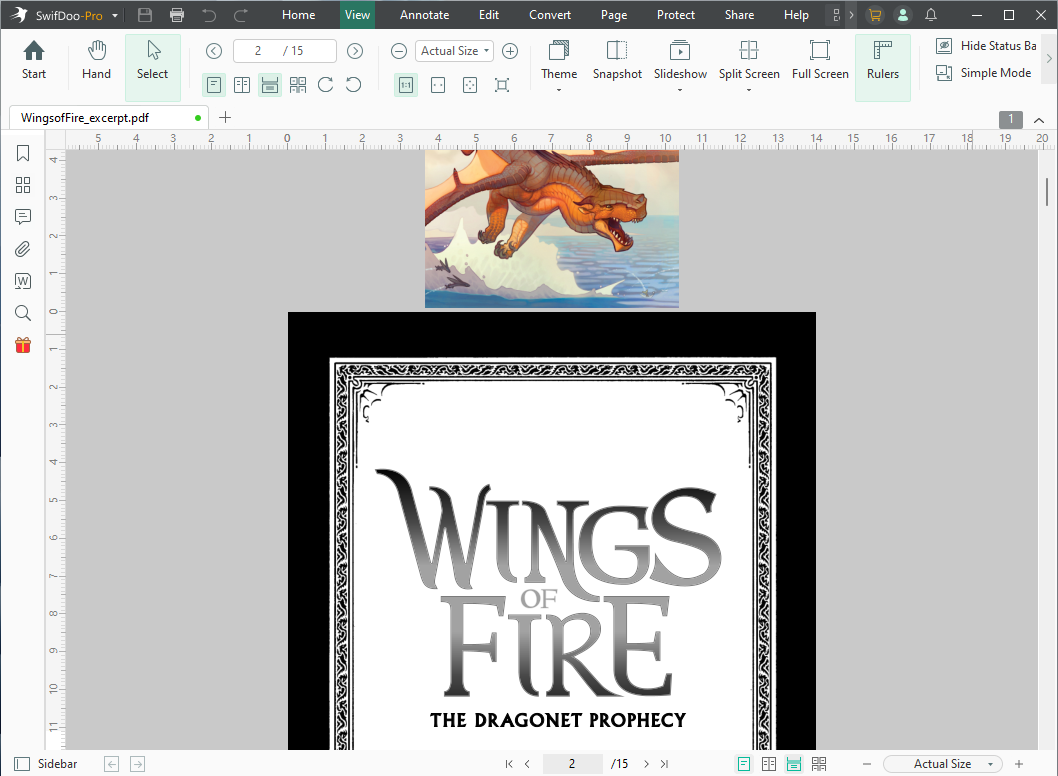Jump to the first page in the status bar
This screenshot has width=1058, height=776.
(x=509, y=764)
